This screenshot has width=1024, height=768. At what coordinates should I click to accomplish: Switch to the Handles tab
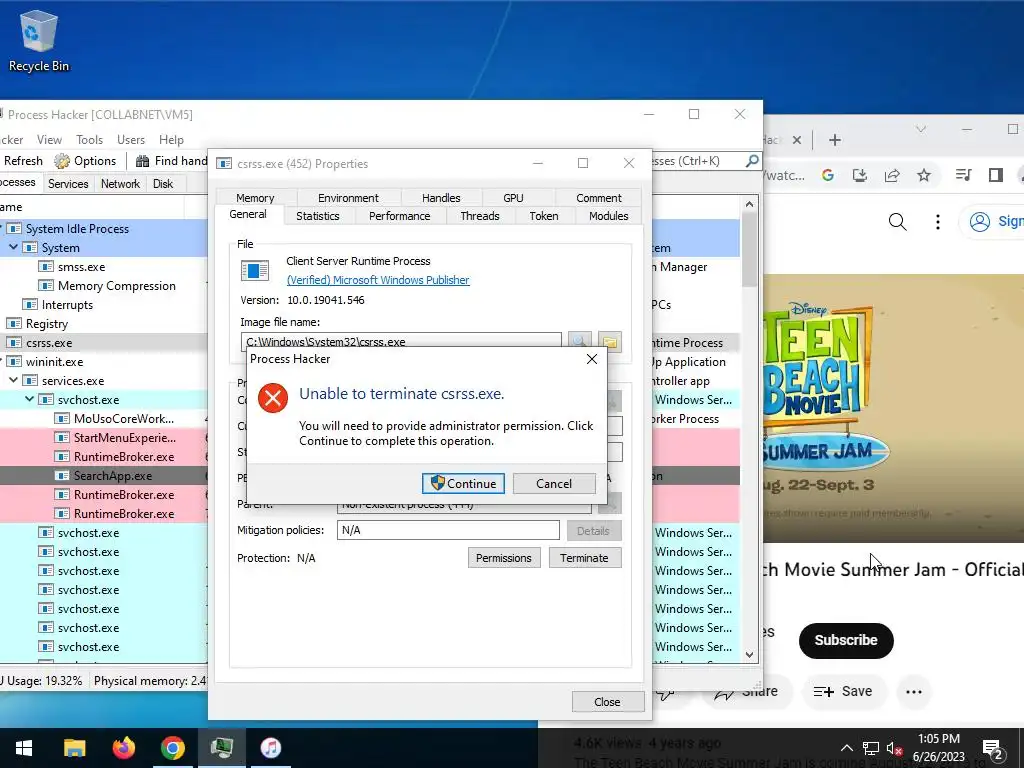click(441, 198)
